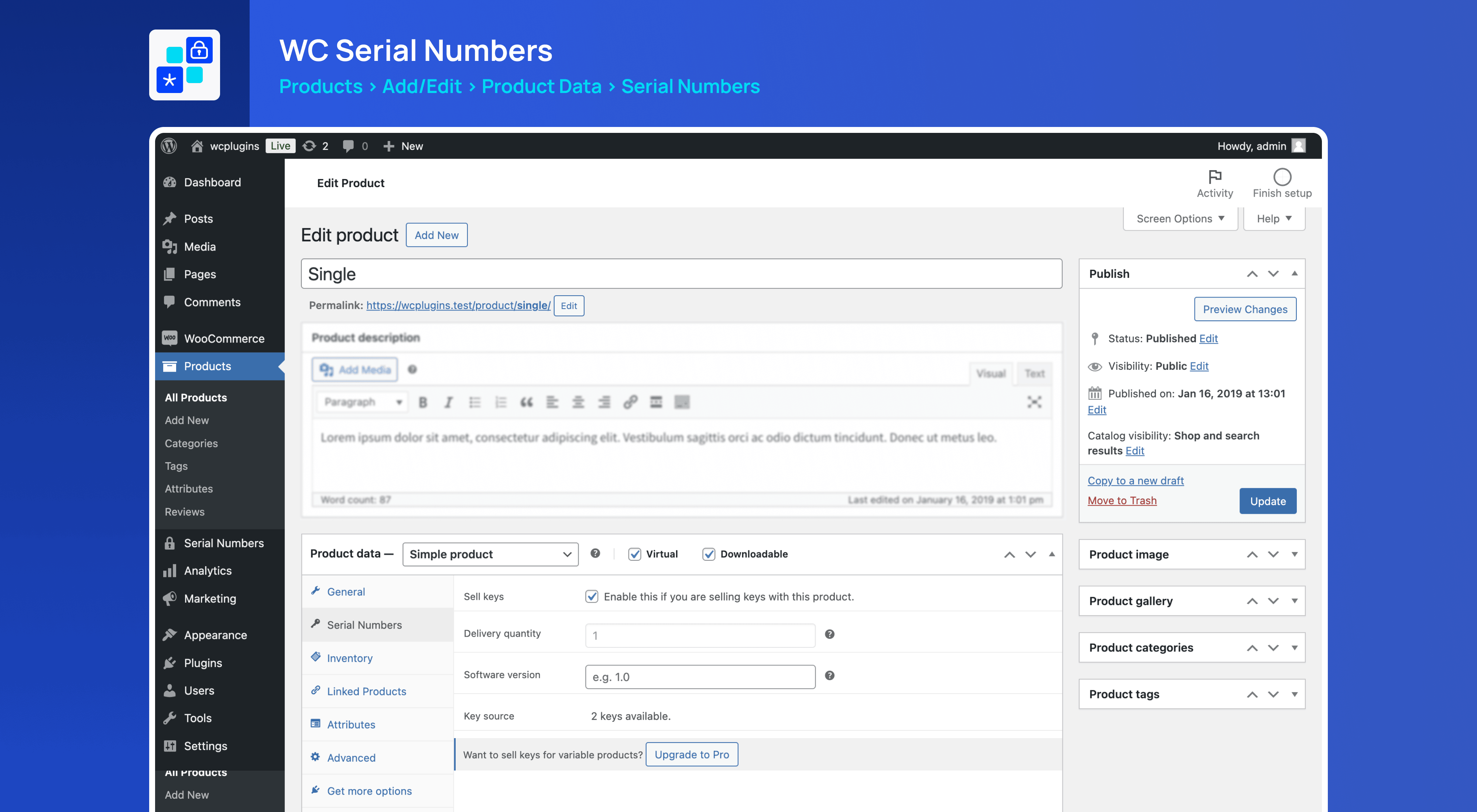The image size is (1477, 812).
Task: Click the Software version input field
Action: pos(700,677)
